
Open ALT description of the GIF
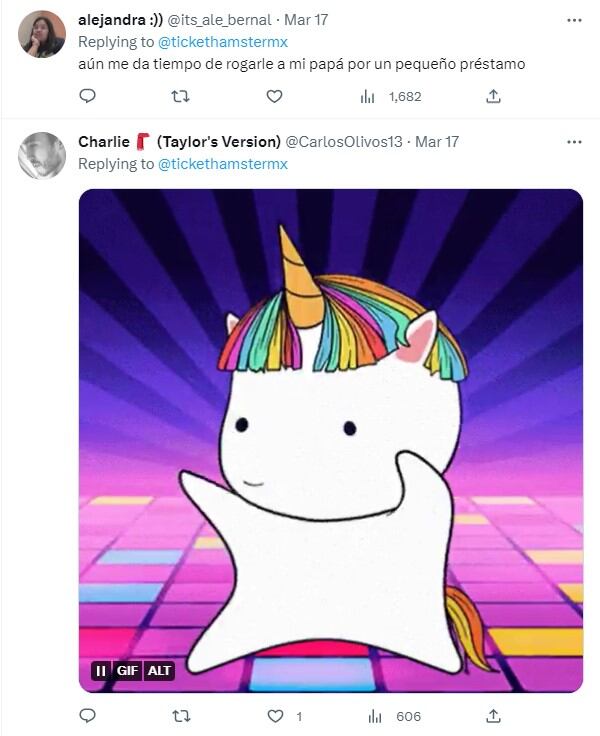159,670
